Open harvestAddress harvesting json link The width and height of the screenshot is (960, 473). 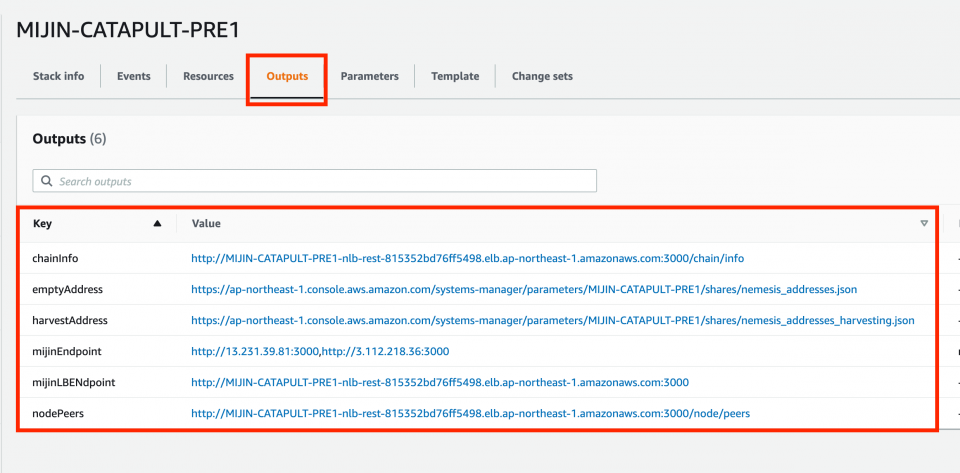(552, 321)
